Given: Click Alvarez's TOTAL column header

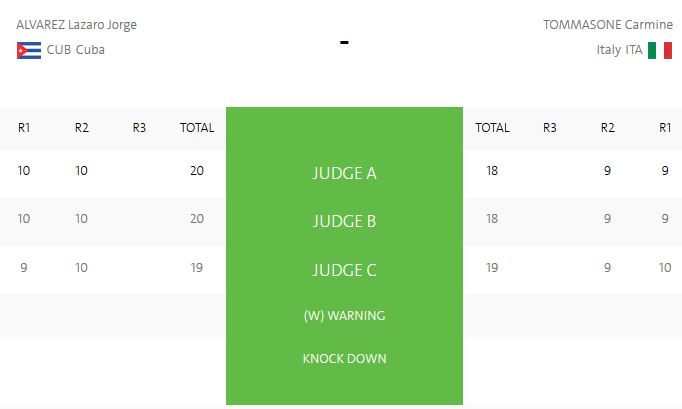Looking at the screenshot, I should point(197,128).
